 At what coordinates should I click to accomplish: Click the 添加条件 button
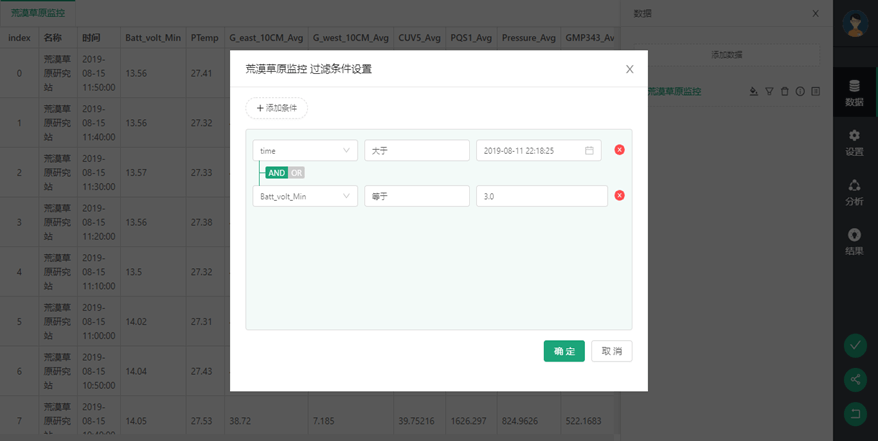[277, 108]
